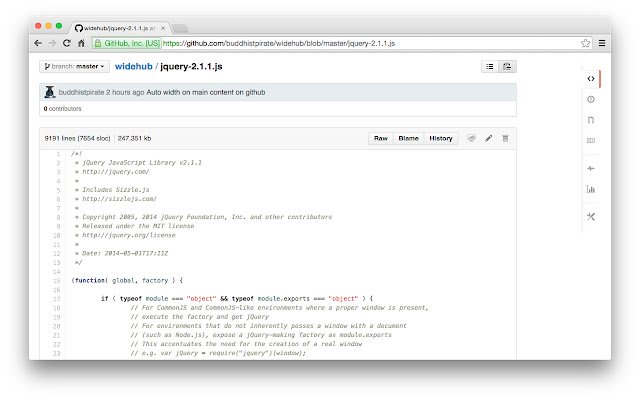The image size is (640, 400).
Task: Open the branch: master dropdown
Action: click(74, 66)
